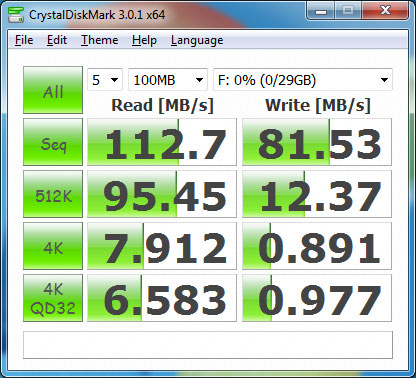
Task: Open the 100MB test size dropdown
Action: [168, 80]
